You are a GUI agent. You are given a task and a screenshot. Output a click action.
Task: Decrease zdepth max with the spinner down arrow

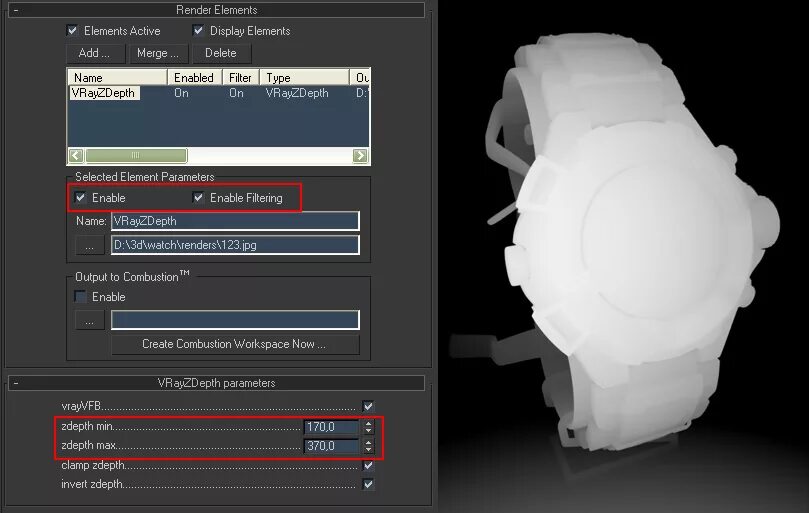(368, 449)
